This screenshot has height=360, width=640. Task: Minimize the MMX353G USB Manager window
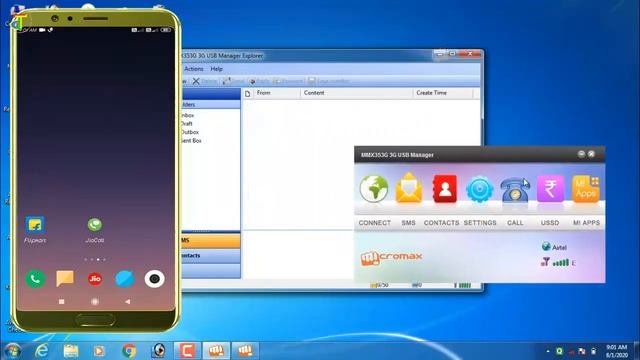581,154
